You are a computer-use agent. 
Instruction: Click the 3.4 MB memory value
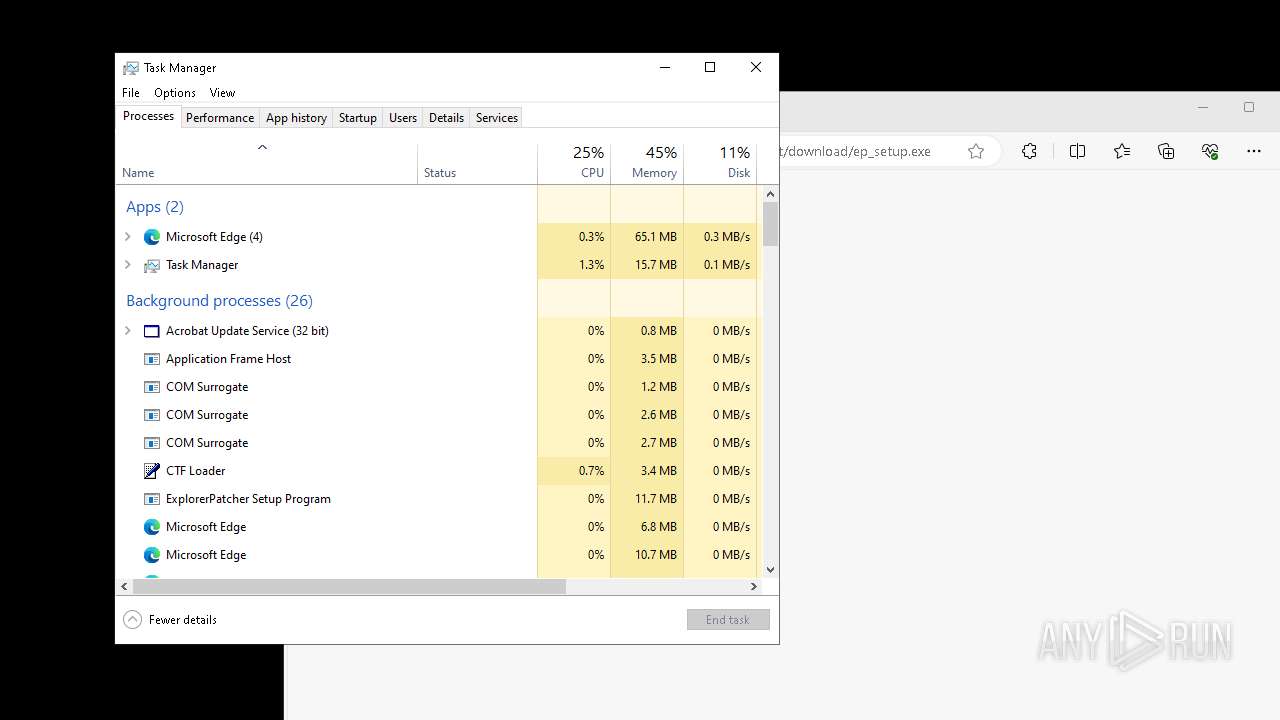(x=659, y=471)
